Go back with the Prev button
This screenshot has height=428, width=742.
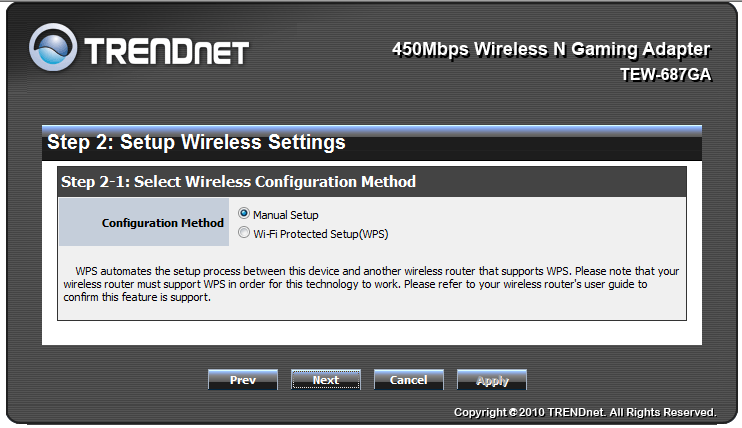243,380
